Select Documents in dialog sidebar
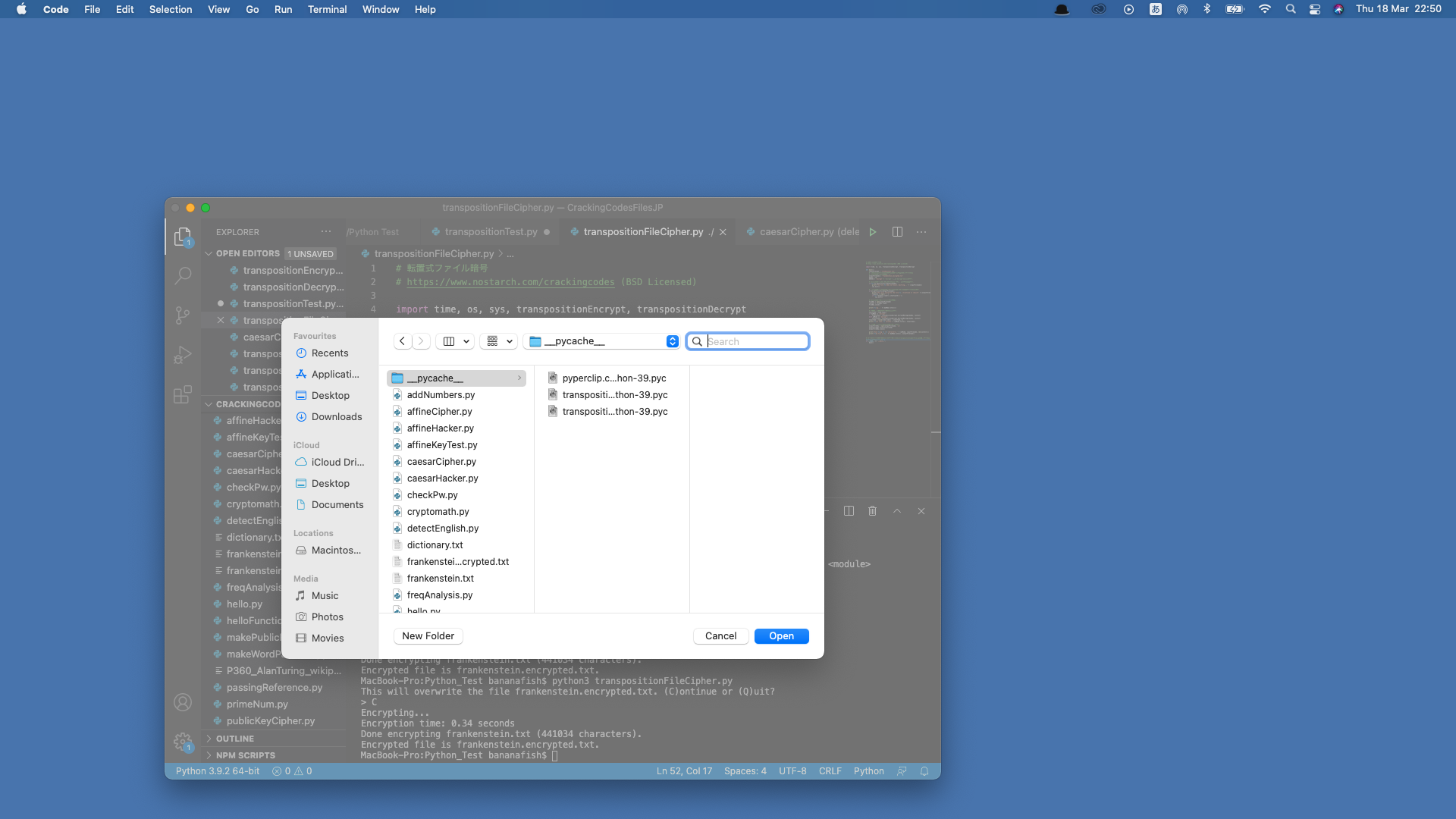The image size is (1456, 819). (330, 505)
